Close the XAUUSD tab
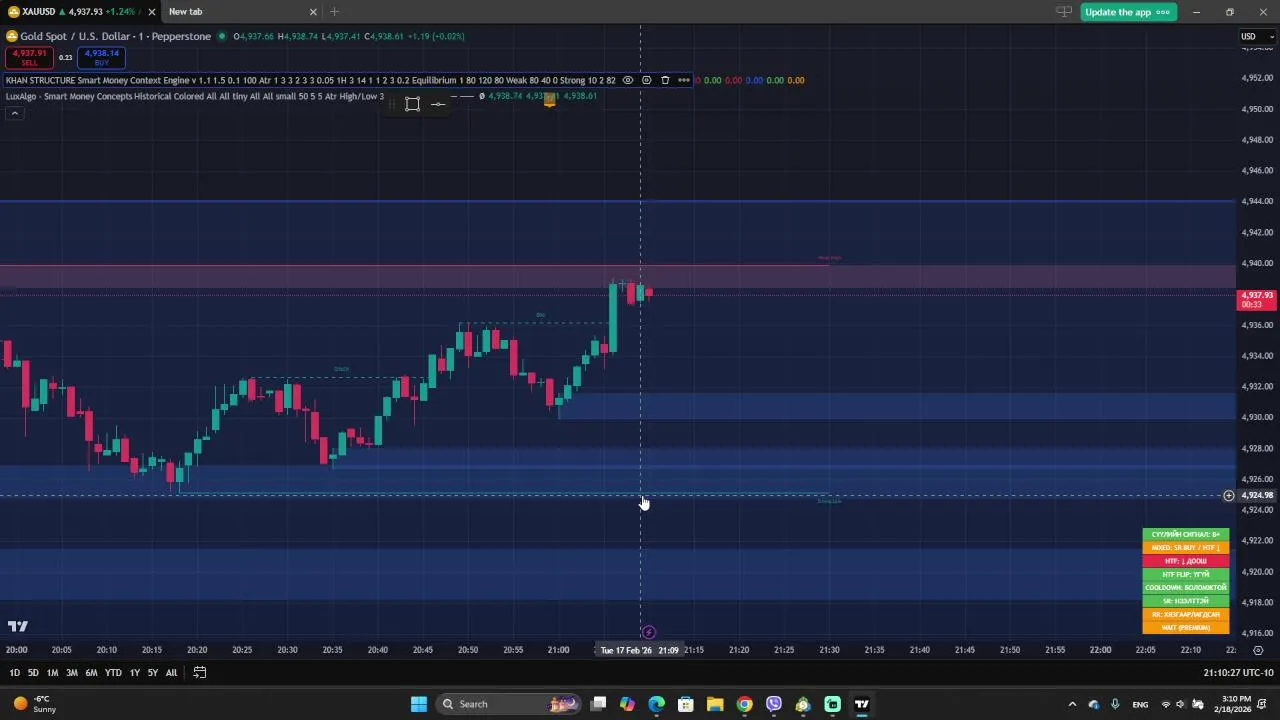 pyautogui.click(x=152, y=12)
